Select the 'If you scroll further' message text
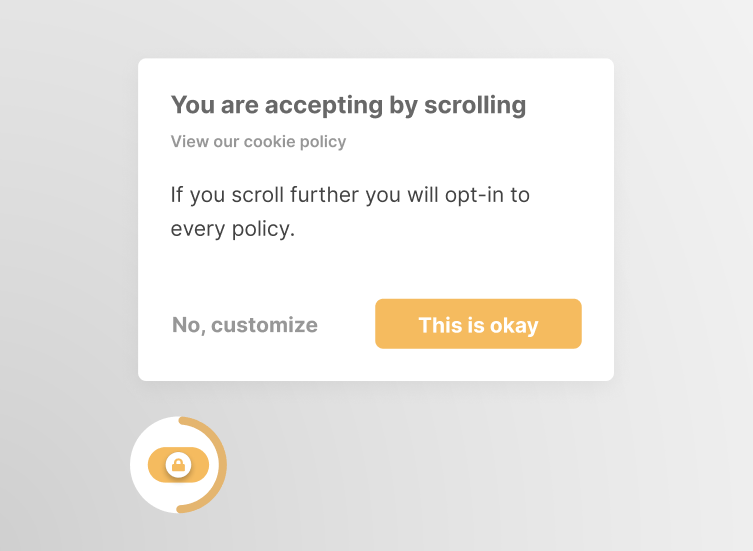753x551 pixels. (350, 212)
